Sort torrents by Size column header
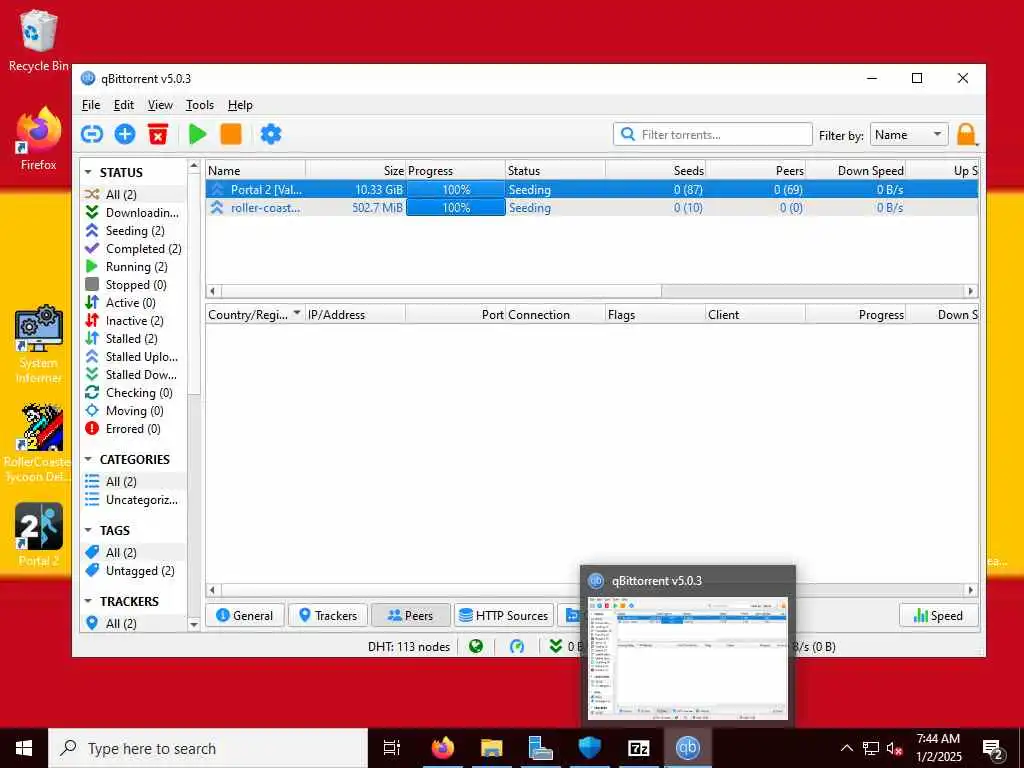The image size is (1024, 768). coord(355,170)
